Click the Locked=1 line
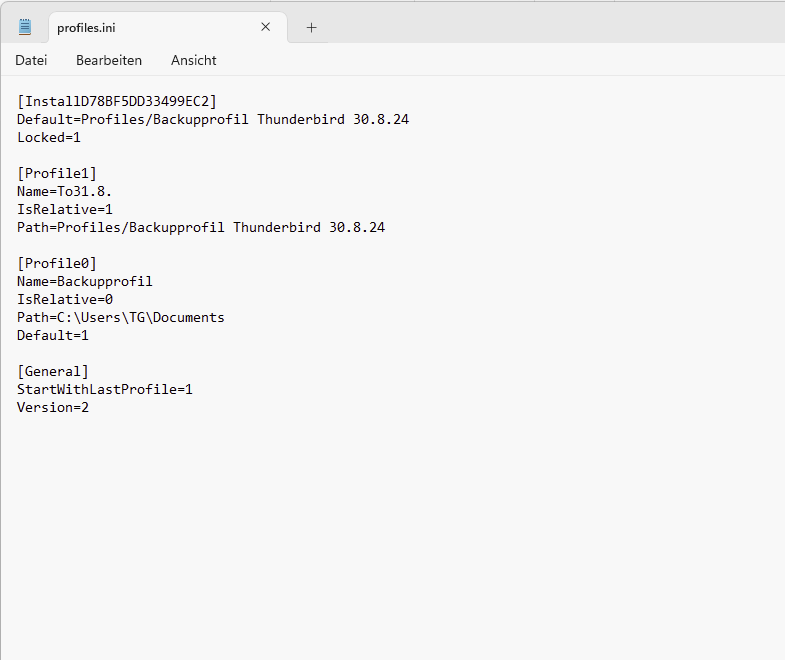785x660 pixels. tap(49, 137)
